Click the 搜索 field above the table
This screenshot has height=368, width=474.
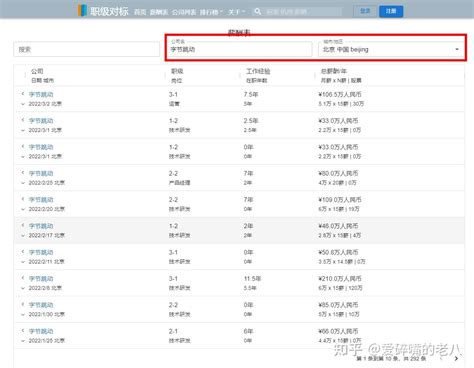point(87,49)
